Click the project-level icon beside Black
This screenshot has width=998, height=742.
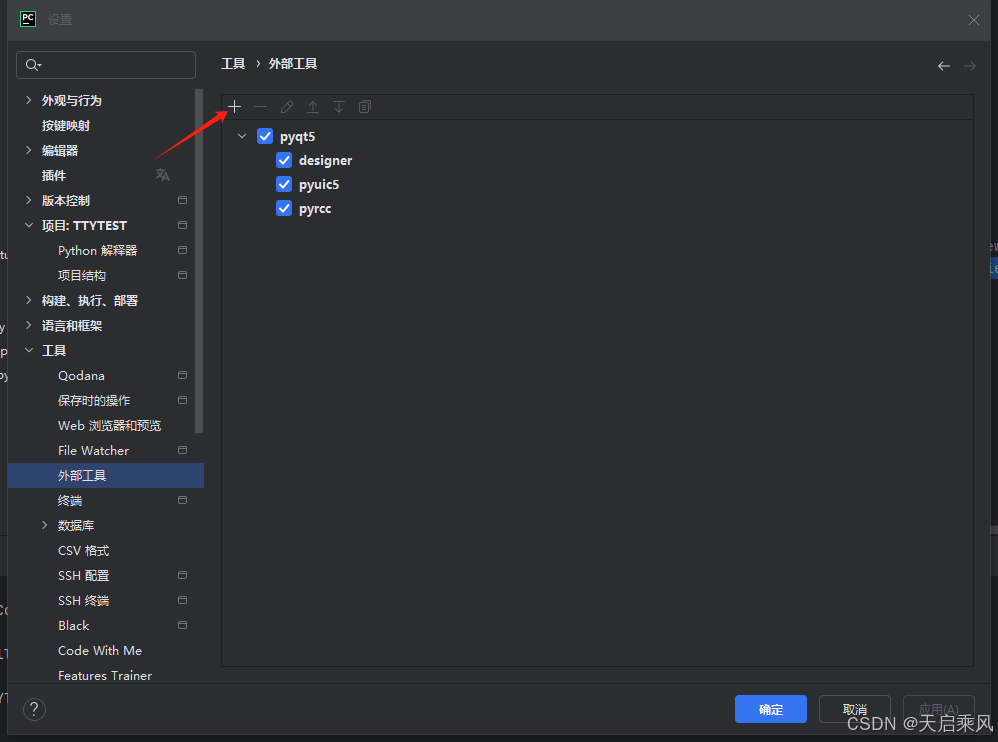click(183, 625)
